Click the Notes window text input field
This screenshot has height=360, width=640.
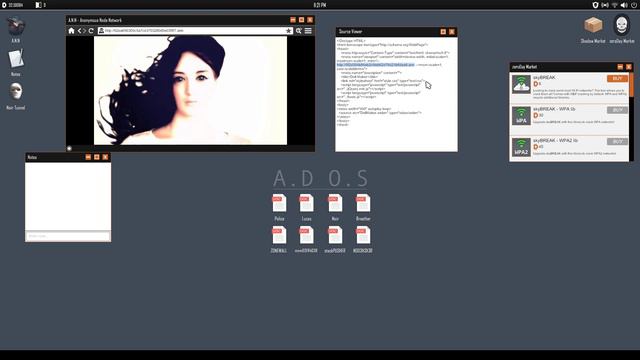tap(68, 236)
